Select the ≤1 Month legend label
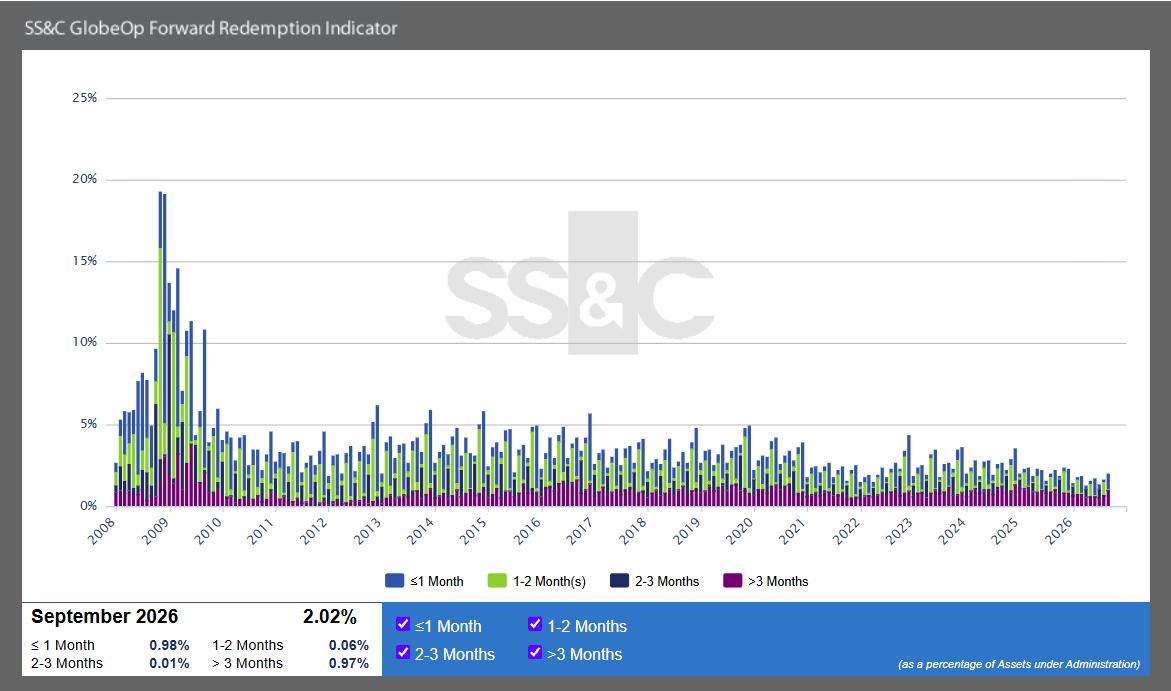 click(437, 581)
